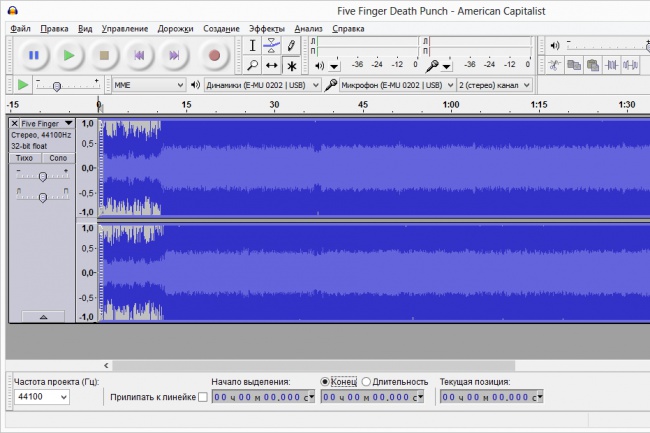The width and height of the screenshot is (650, 433).
Task: Pause playback with the Pause button
Action: [x=34, y=55]
